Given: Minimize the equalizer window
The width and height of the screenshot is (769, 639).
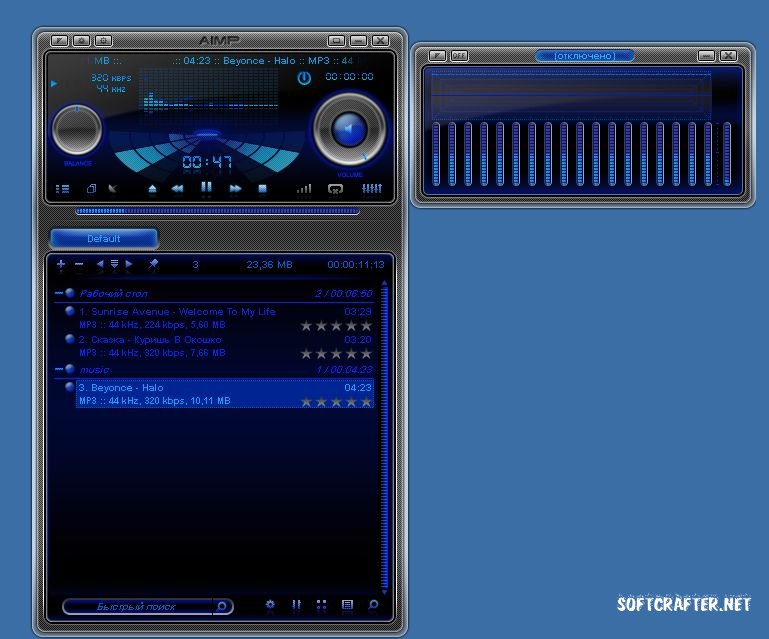Looking at the screenshot, I should (x=706, y=55).
